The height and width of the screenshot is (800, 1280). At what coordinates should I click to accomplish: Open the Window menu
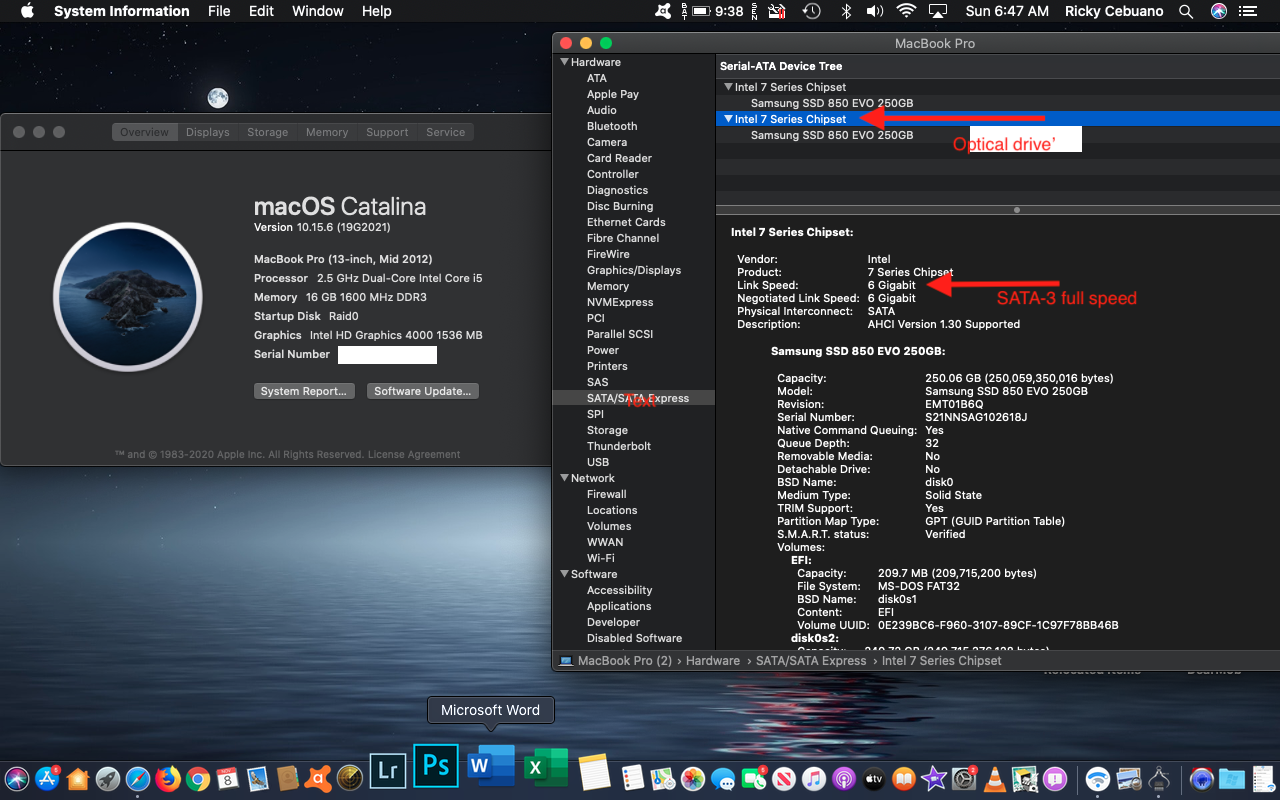click(317, 11)
